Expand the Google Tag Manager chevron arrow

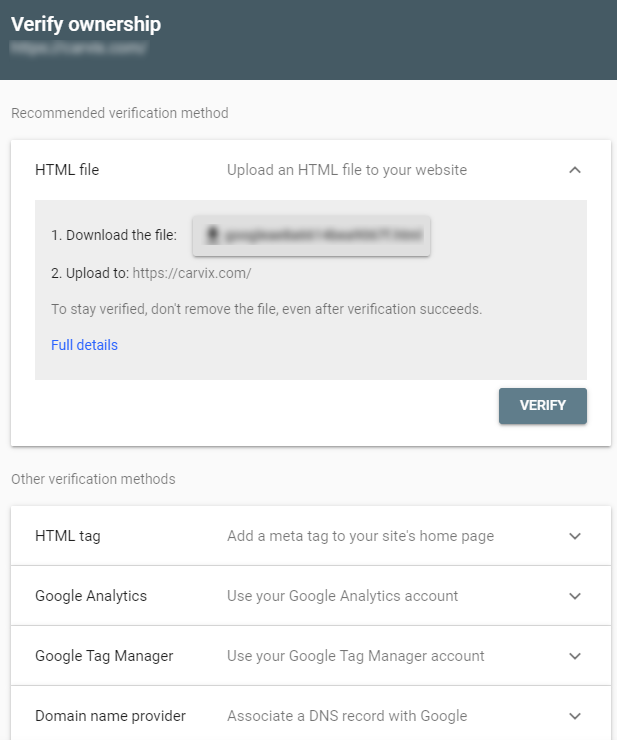coord(574,656)
